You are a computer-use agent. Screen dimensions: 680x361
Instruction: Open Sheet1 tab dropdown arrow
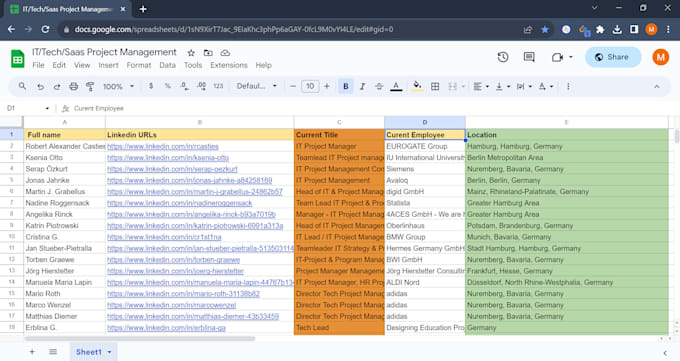click(x=109, y=352)
